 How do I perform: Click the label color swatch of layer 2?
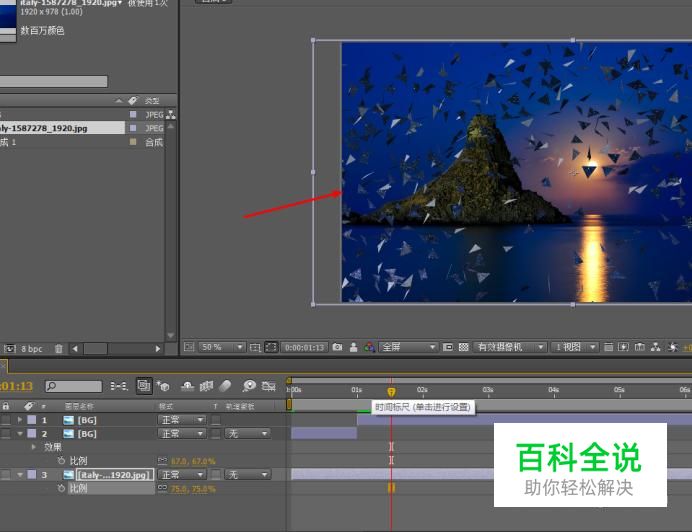click(32, 434)
